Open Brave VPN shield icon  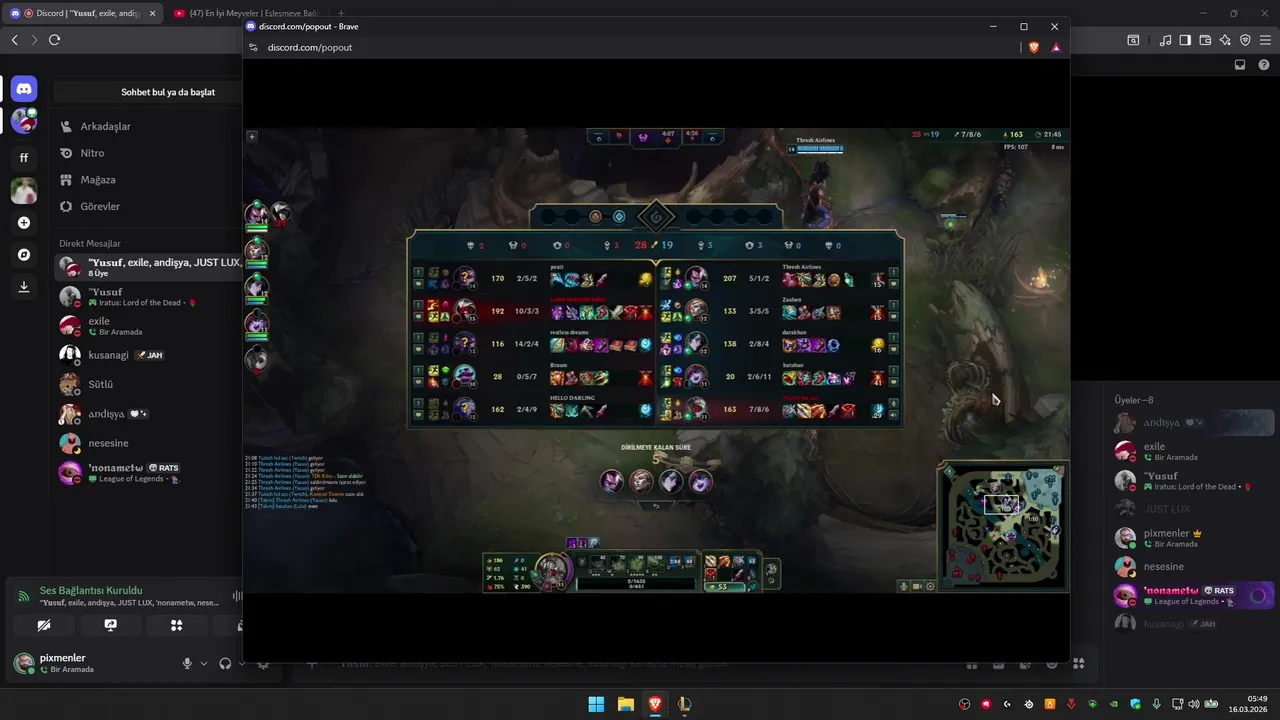[x=1245, y=40]
